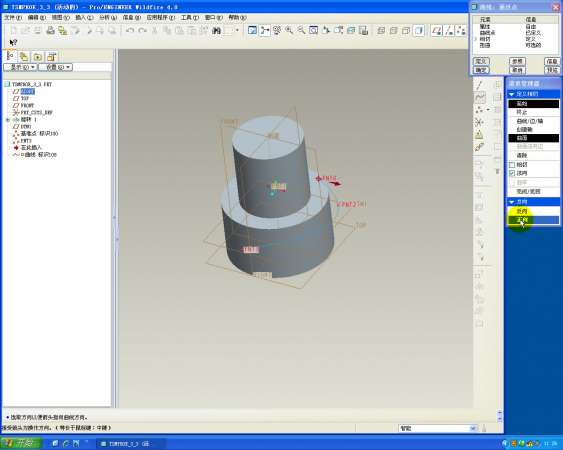Collapse the 方向 section in the menu manager
Viewport: 563px width, 450px height.
[x=512, y=202]
